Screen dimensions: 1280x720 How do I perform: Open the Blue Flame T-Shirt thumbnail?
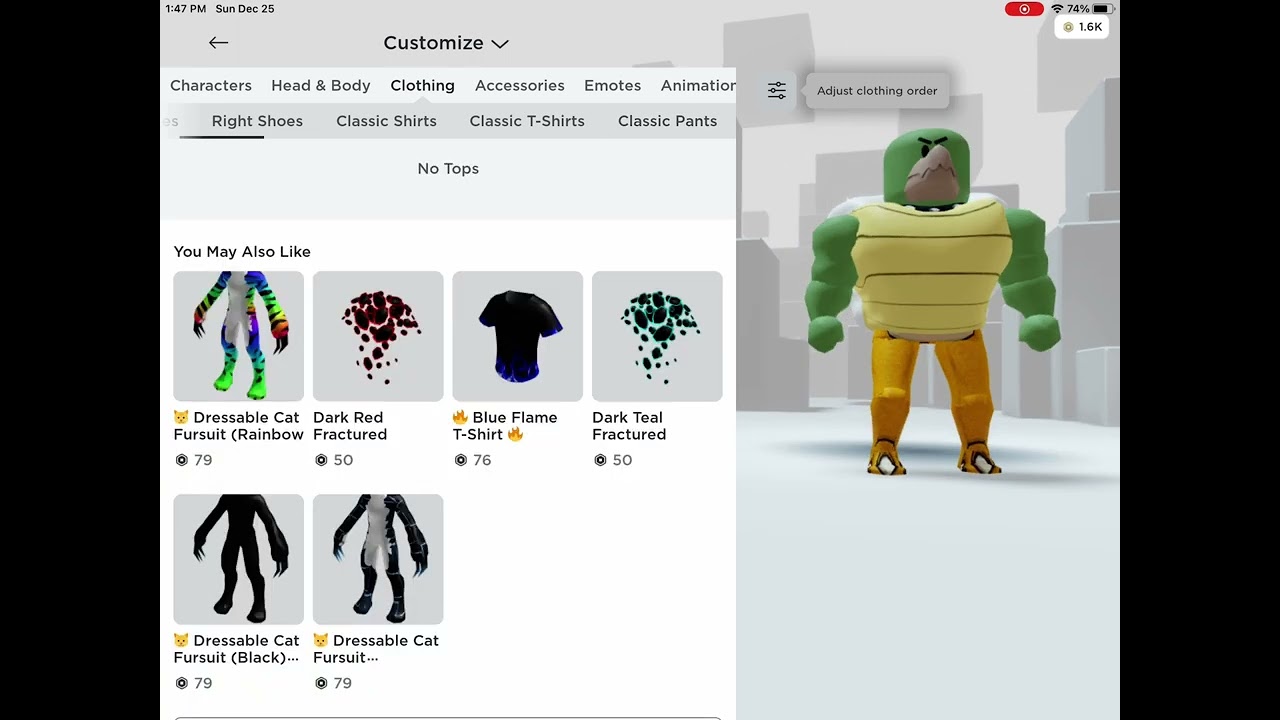click(517, 336)
